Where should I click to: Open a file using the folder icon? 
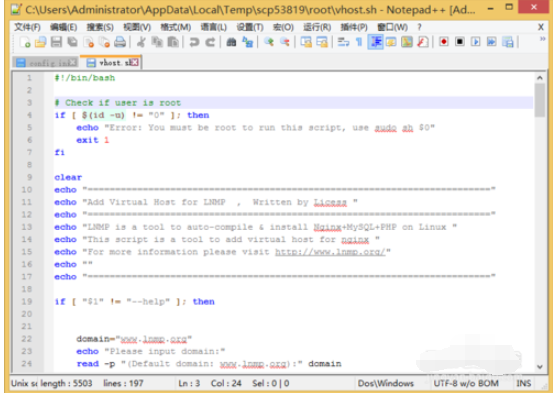click(41, 42)
